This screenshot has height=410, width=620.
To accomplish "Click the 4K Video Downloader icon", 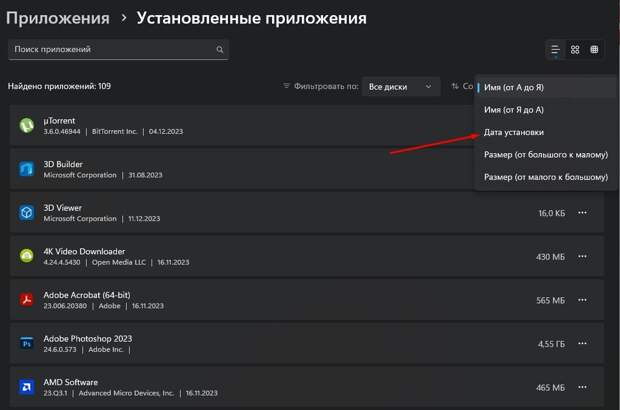I will (x=27, y=256).
